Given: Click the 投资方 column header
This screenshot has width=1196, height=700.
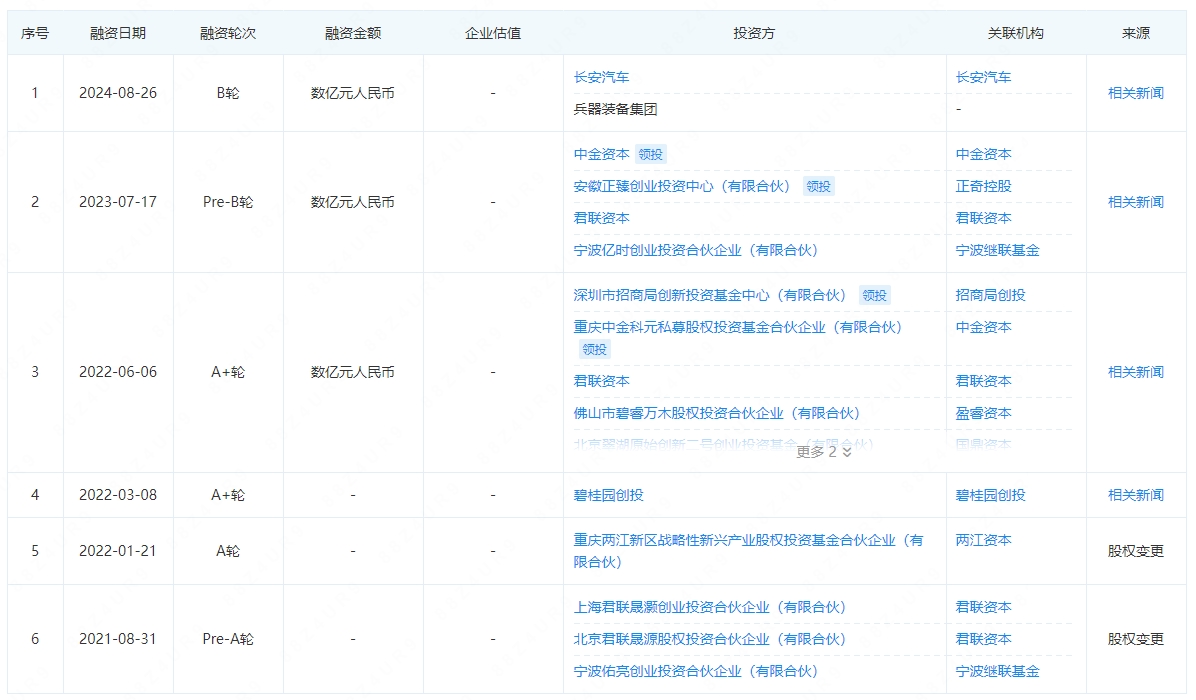Looking at the screenshot, I should pos(754,33).
